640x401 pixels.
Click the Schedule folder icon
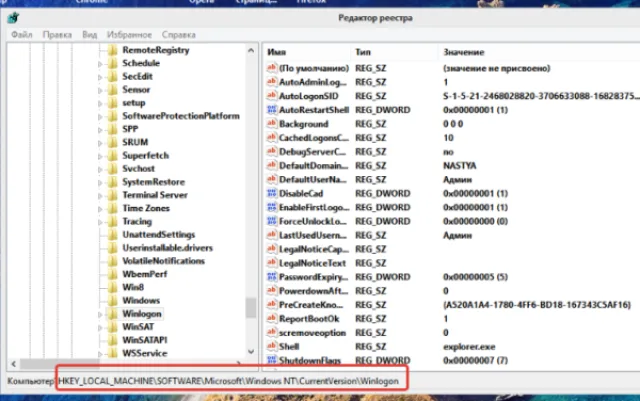[x=113, y=63]
